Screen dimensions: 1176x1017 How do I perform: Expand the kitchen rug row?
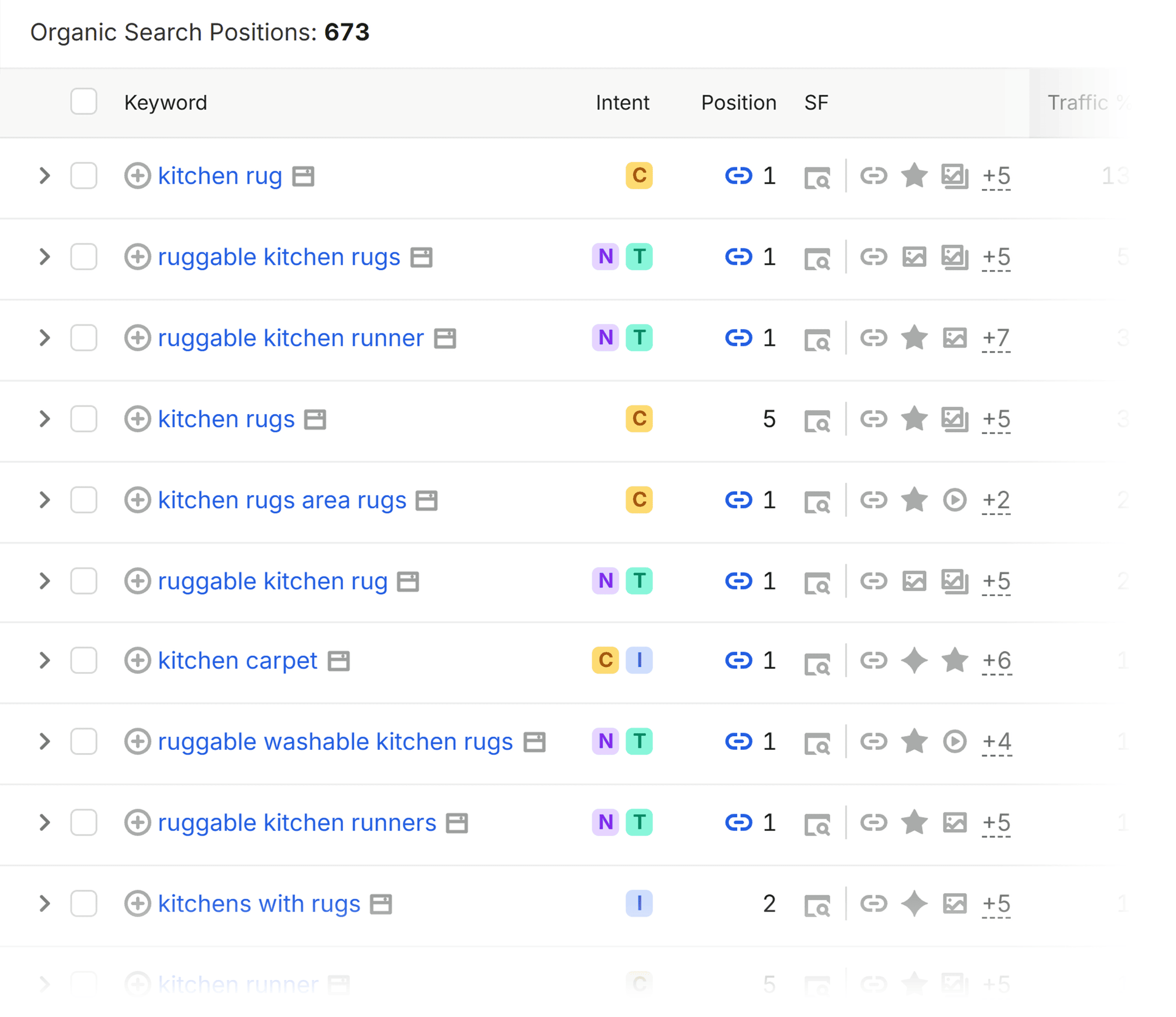coord(44,175)
